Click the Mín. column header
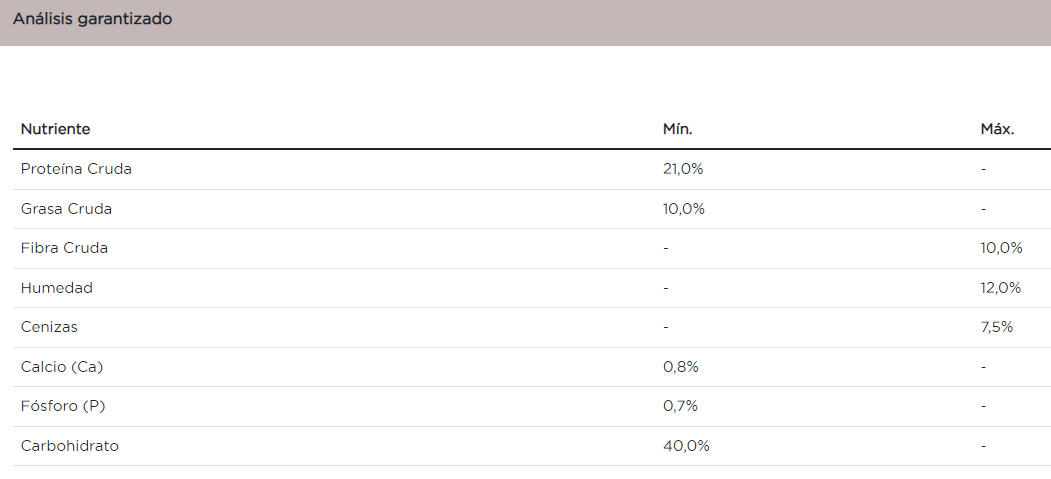 tap(677, 129)
